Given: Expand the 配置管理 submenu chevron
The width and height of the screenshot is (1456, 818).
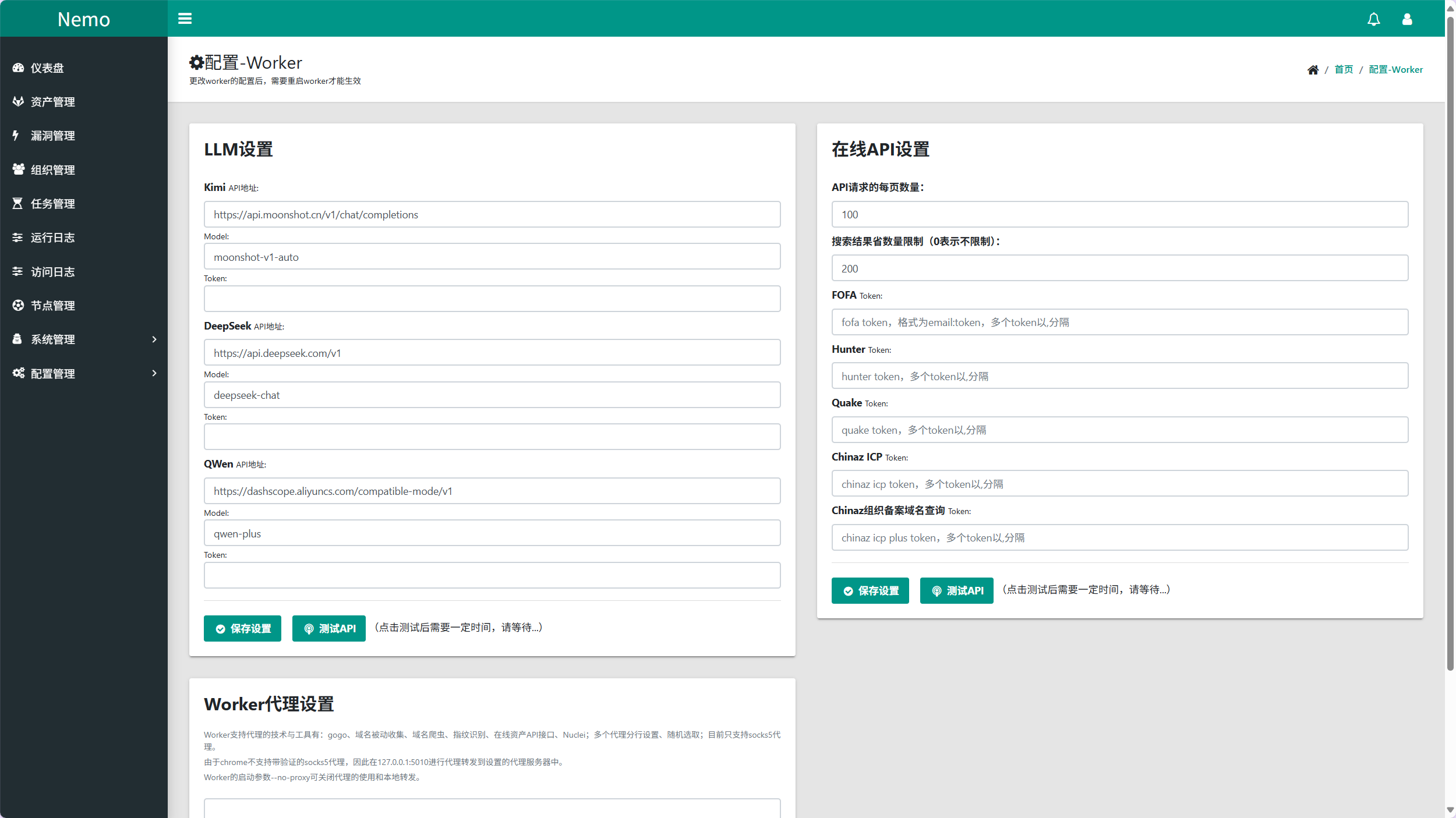Looking at the screenshot, I should point(154,373).
